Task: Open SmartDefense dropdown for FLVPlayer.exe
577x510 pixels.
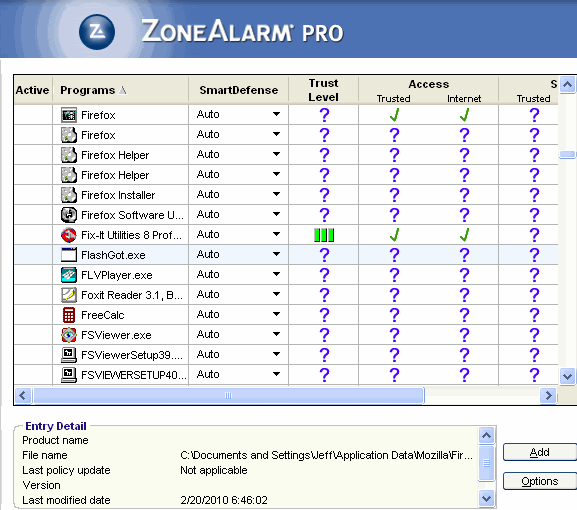Action: [276, 274]
